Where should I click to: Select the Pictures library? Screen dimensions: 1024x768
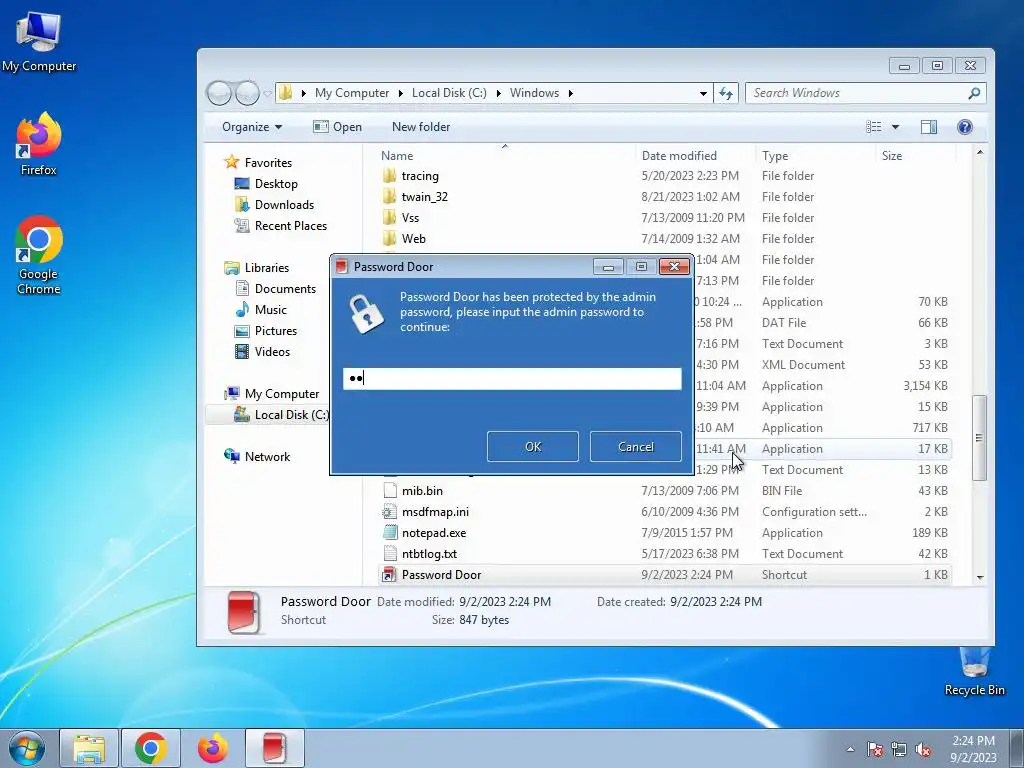tap(265, 330)
